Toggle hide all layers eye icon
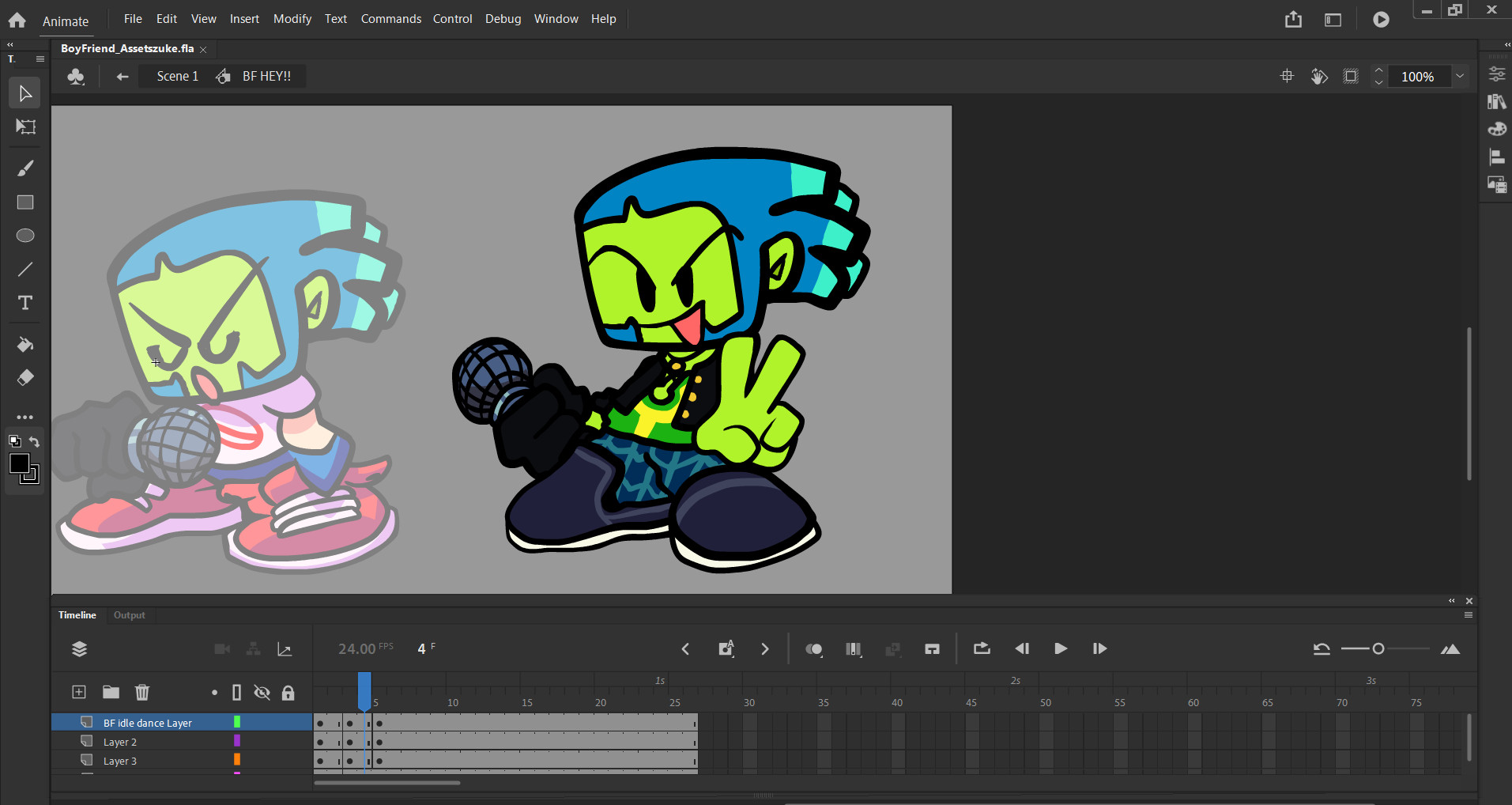Viewport: 1512px width, 805px height. pyautogui.click(x=262, y=693)
